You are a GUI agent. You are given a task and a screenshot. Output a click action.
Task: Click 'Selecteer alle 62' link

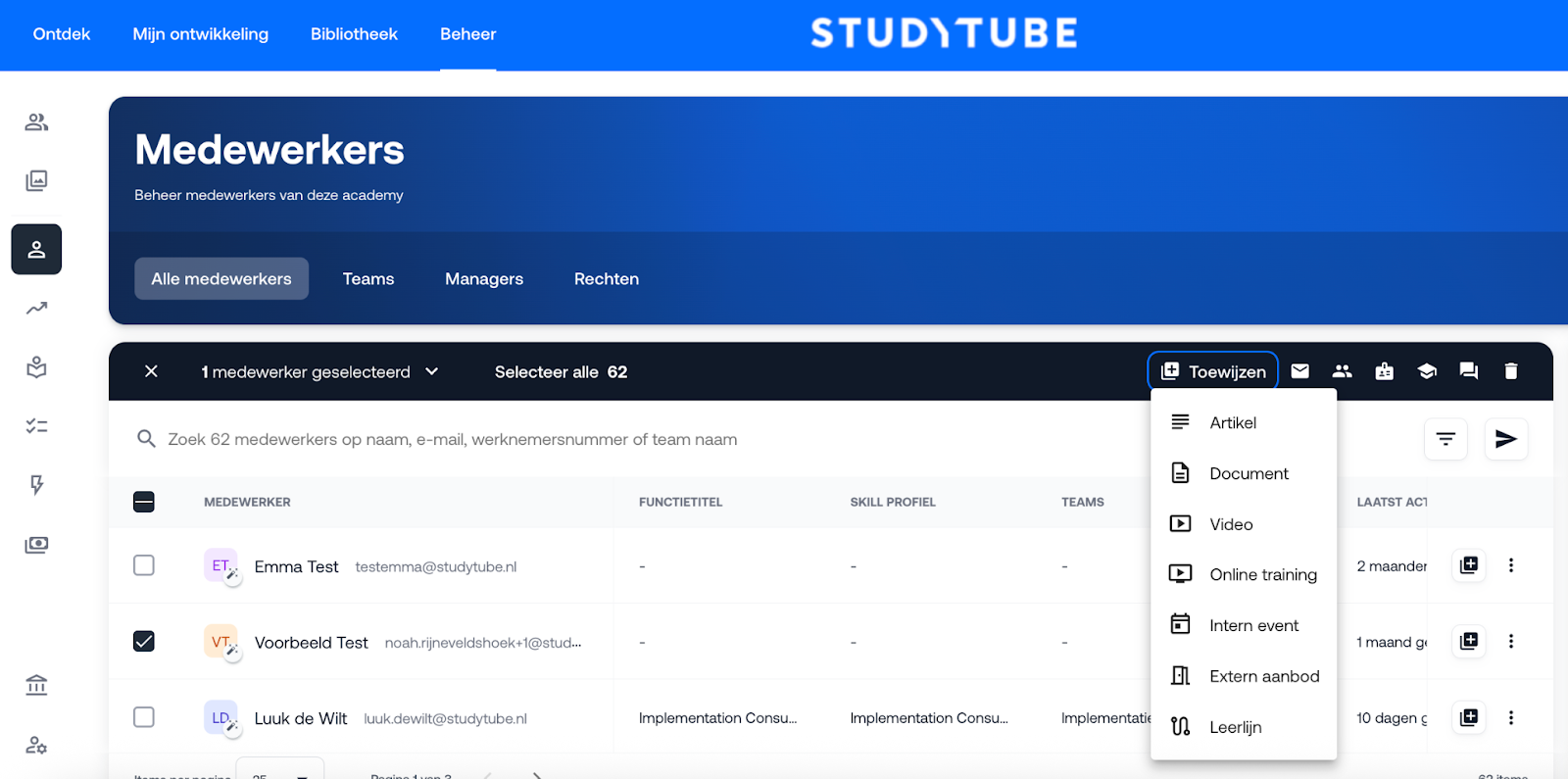click(x=561, y=371)
